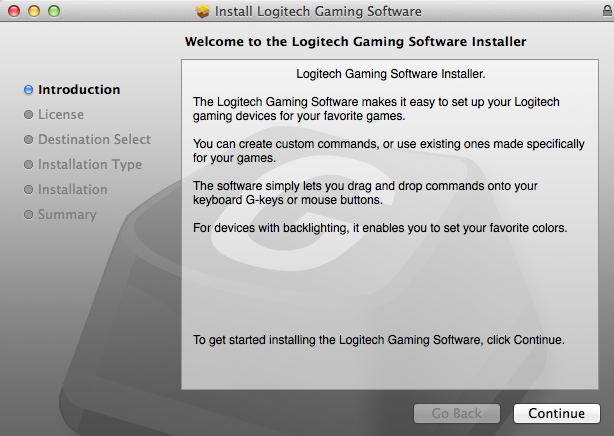Screen dimensions: 614x436
Task: Click the bullet next to Summary
Action: click(28, 215)
